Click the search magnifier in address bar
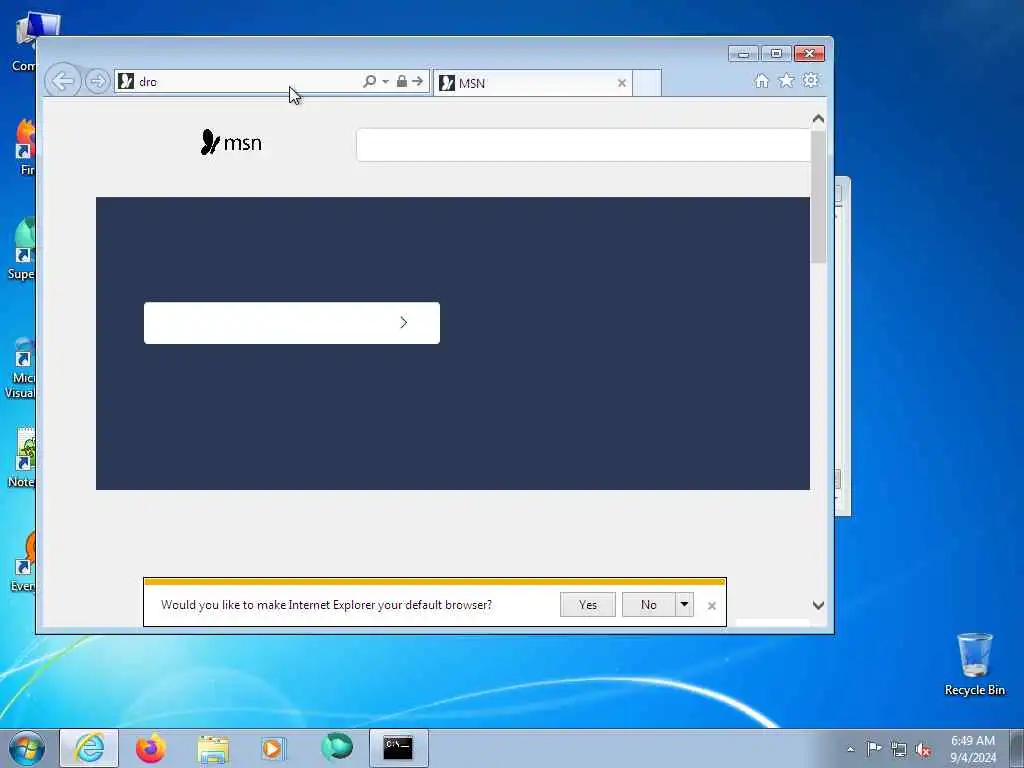This screenshot has height=768, width=1024. point(369,81)
